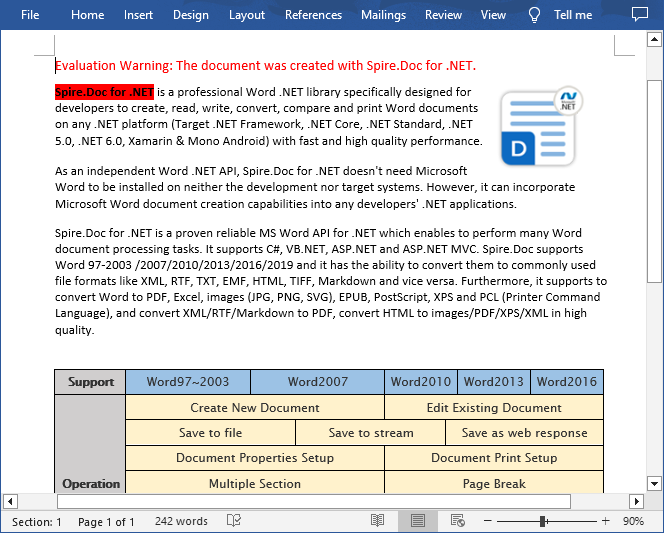Click the Word2007 table cell
Viewport: 664px width, 533px height.
tap(318, 382)
